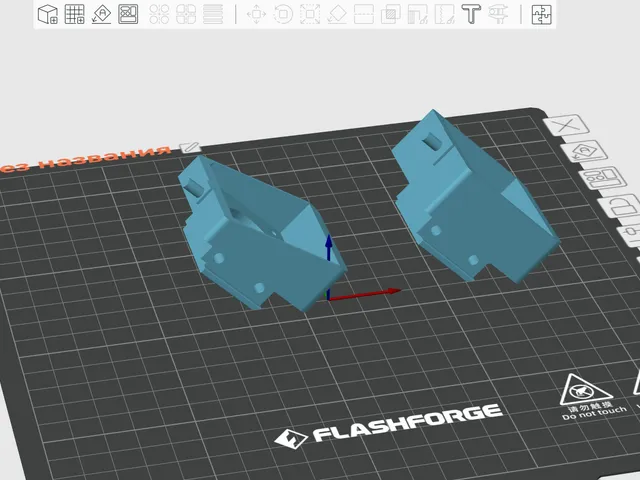This screenshot has width=640, height=480.
Task: Select the Move tool
Action: (256, 14)
